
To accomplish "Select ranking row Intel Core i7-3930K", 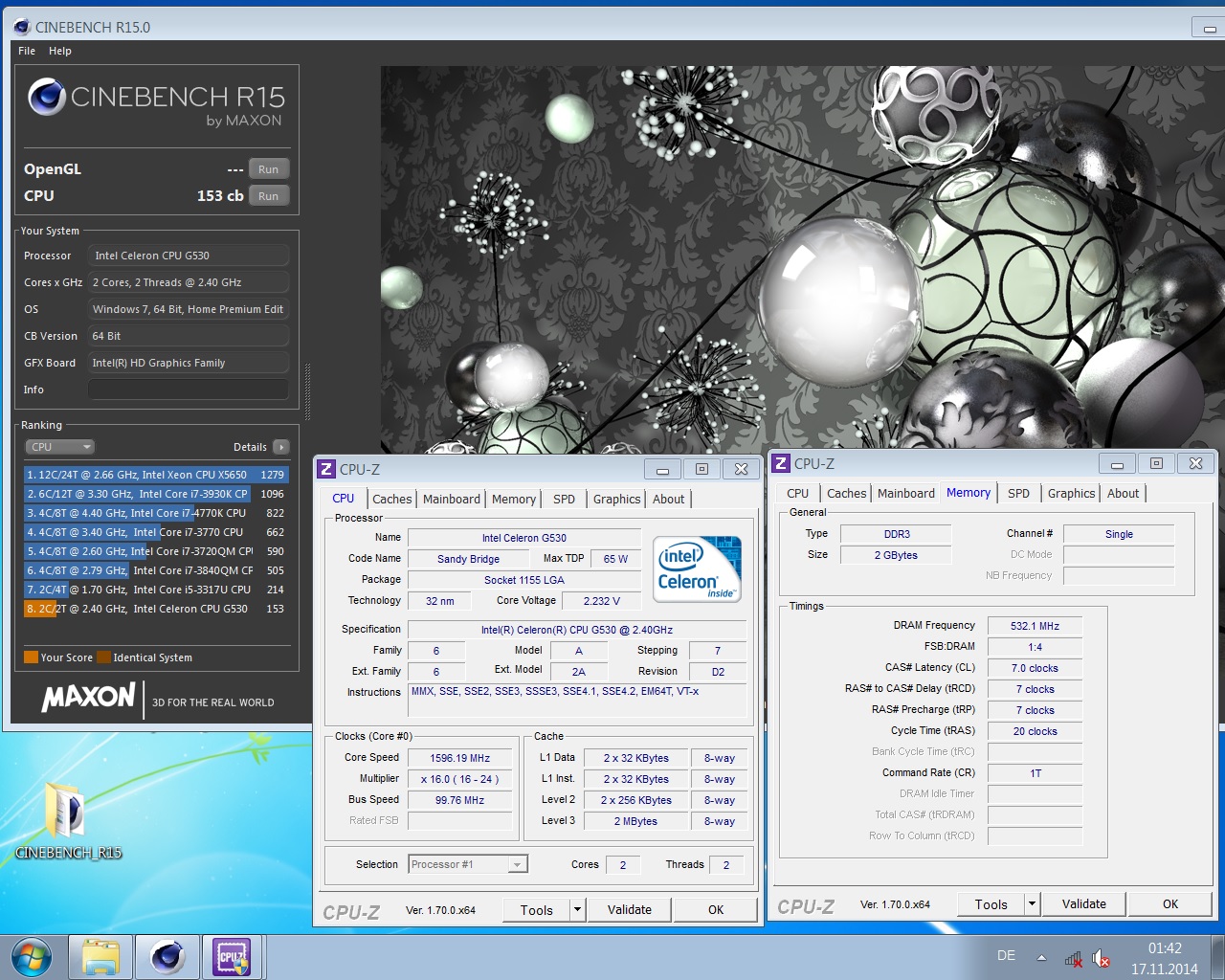I will click(x=156, y=494).
